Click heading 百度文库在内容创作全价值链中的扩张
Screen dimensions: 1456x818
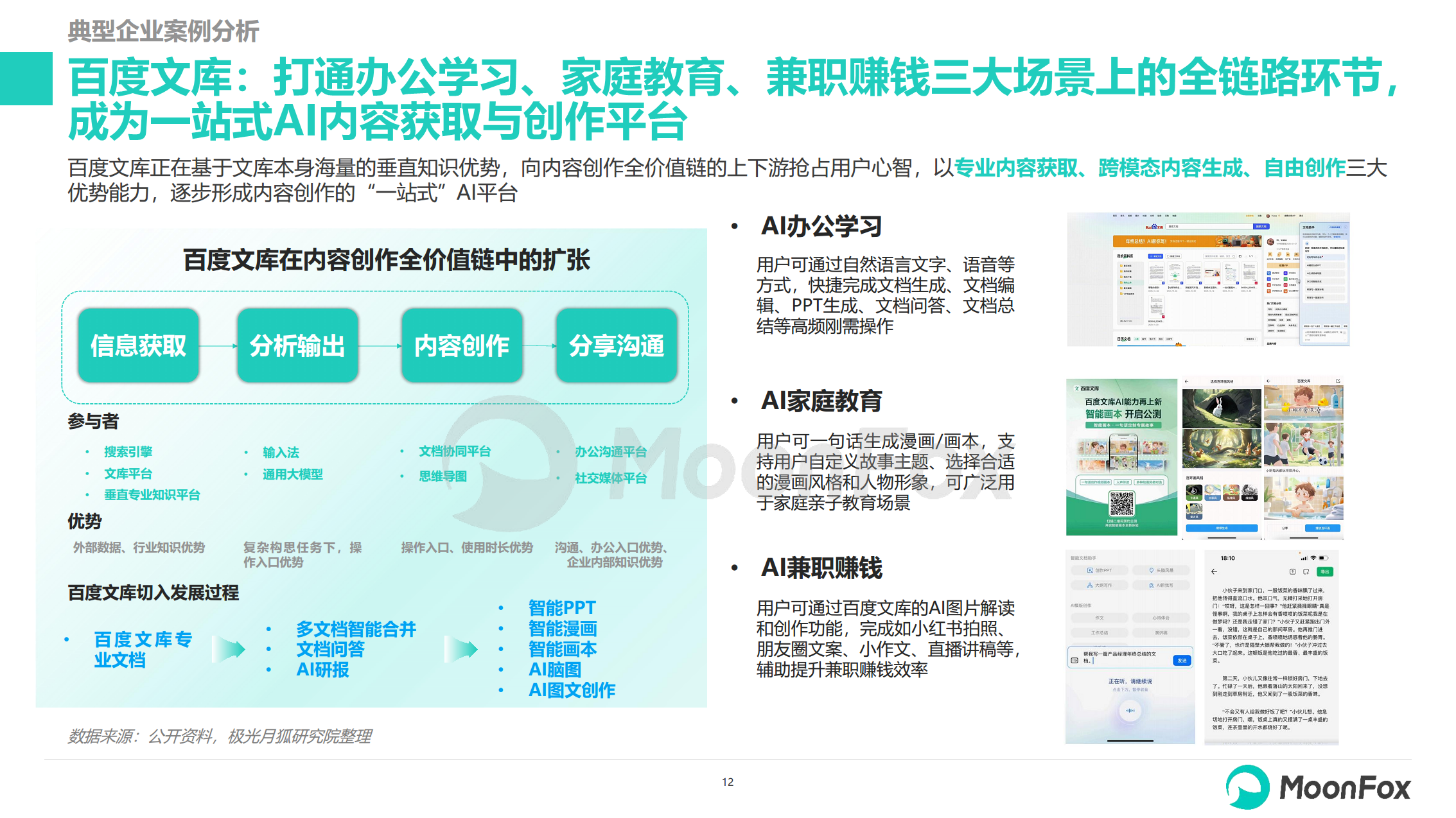[386, 260]
